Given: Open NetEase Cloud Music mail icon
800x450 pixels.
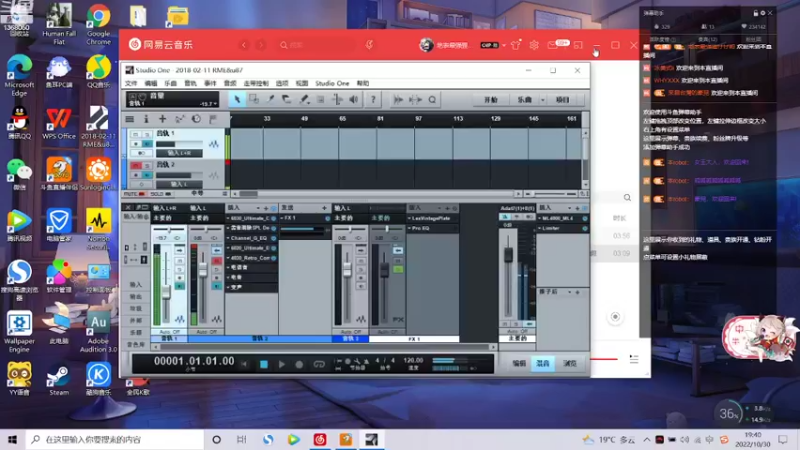Looking at the screenshot, I should pyautogui.click(x=552, y=45).
